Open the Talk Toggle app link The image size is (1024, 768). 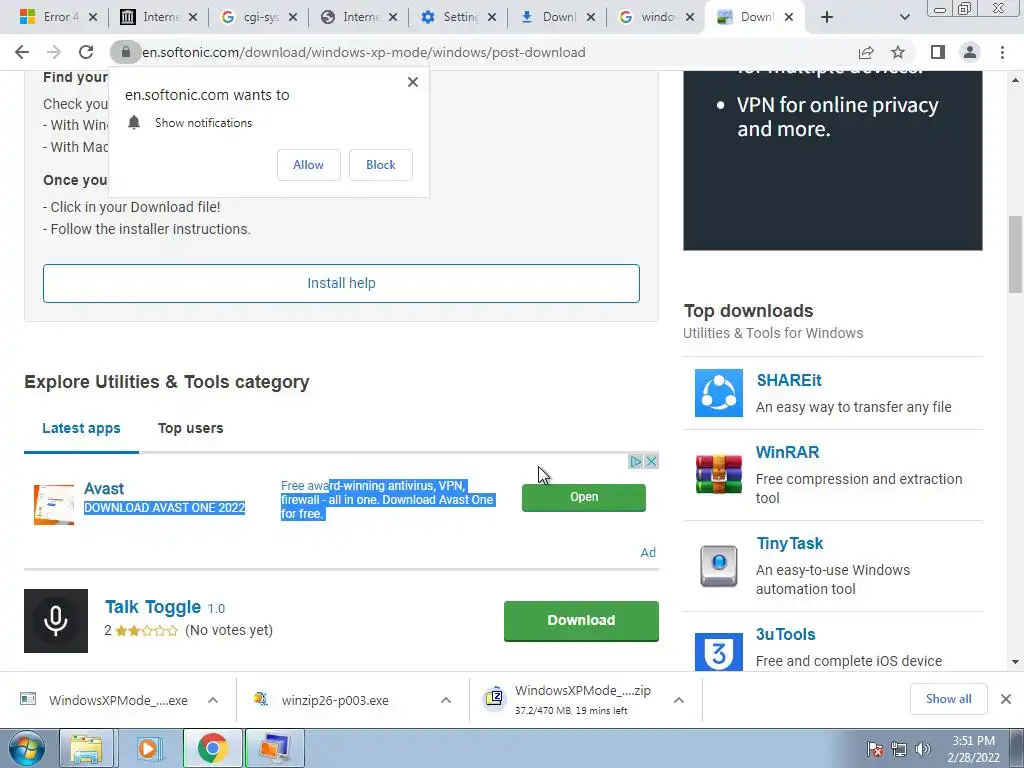153,607
